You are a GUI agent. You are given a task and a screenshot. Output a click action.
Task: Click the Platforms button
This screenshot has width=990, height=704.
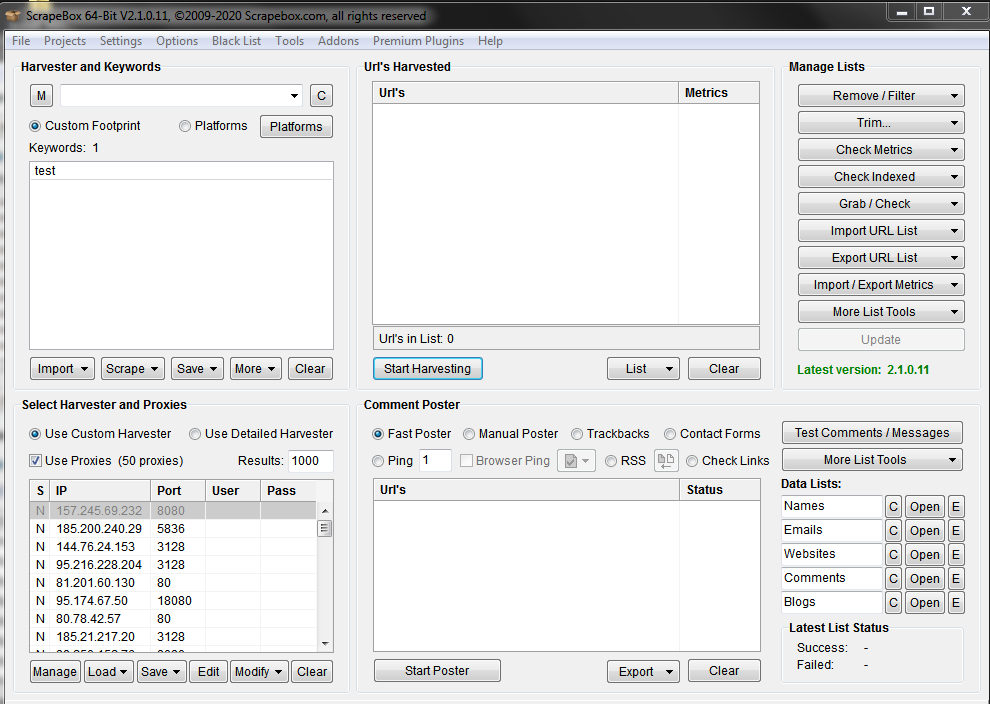(x=296, y=127)
